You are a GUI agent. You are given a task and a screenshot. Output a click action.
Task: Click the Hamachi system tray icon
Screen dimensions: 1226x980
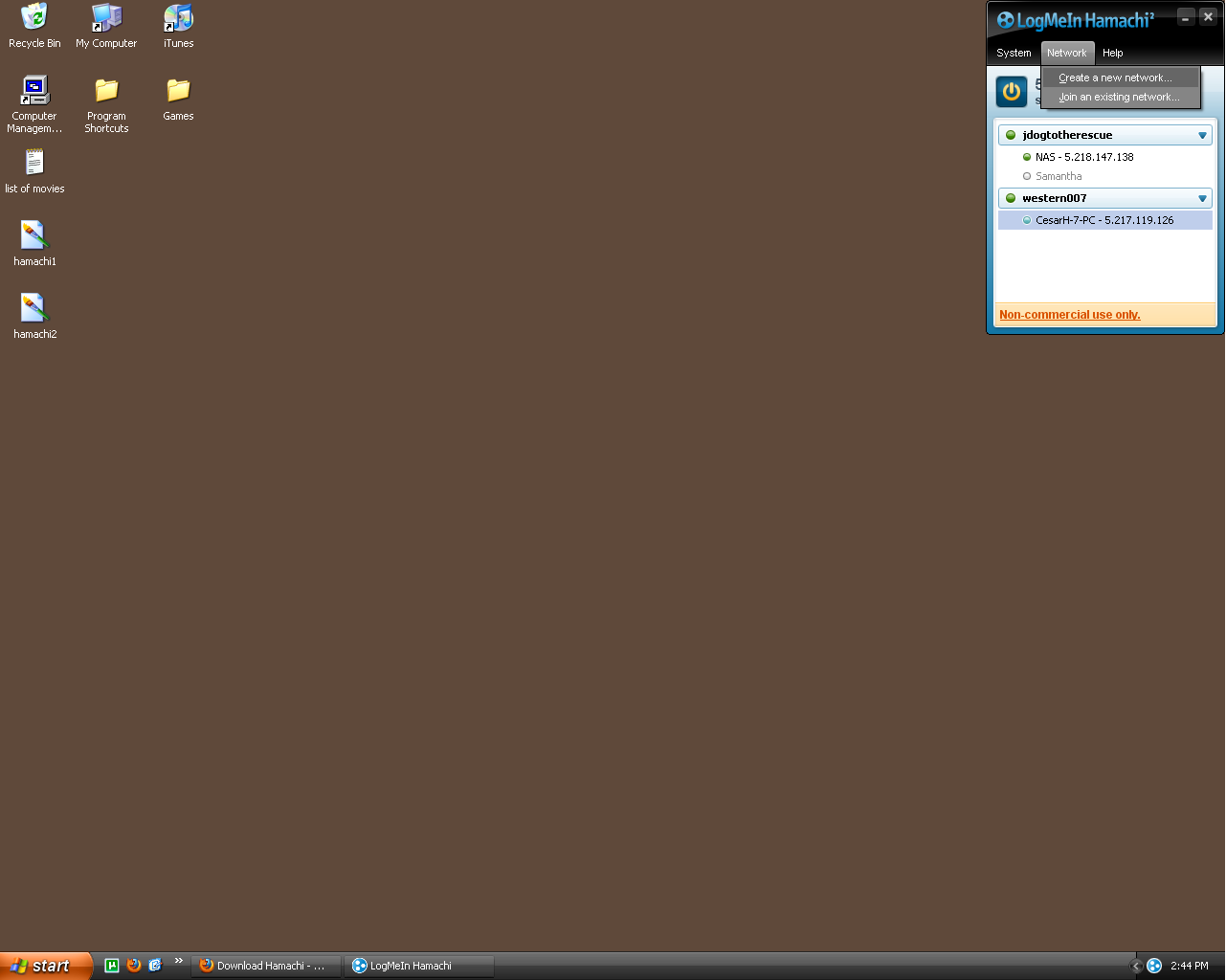click(1154, 966)
